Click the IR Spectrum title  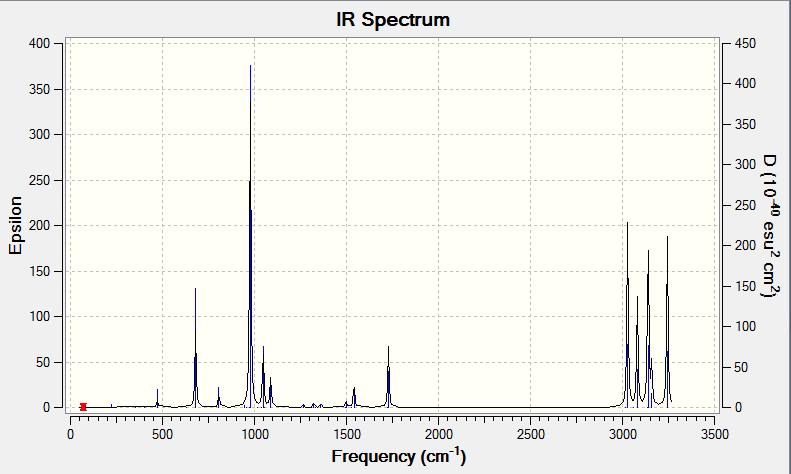392,20
